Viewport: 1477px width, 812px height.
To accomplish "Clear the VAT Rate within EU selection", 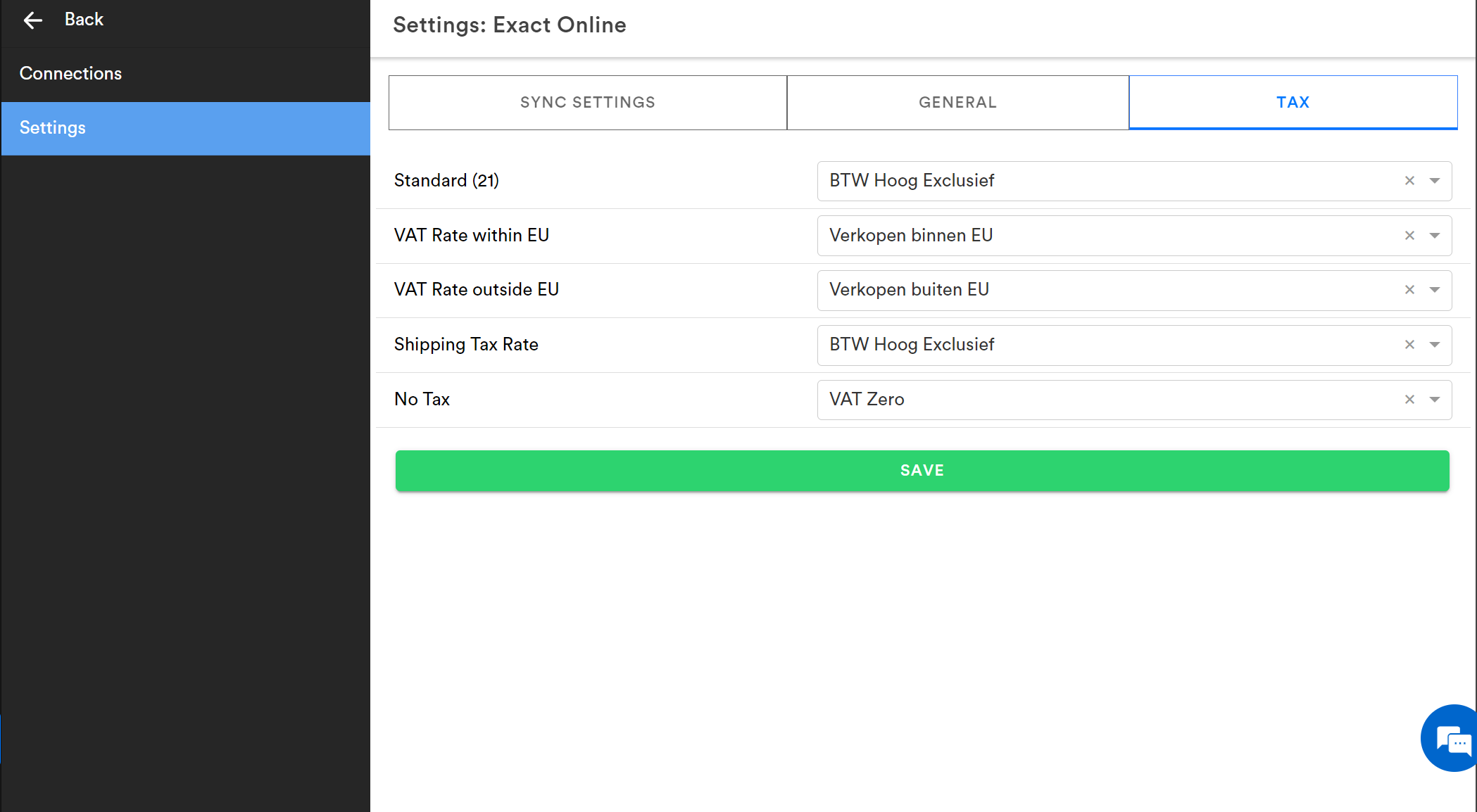I will pos(1409,236).
